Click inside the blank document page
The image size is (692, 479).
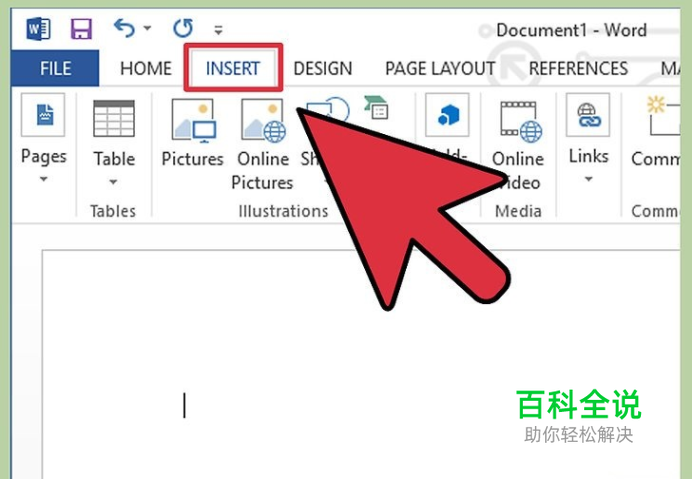tap(361, 364)
